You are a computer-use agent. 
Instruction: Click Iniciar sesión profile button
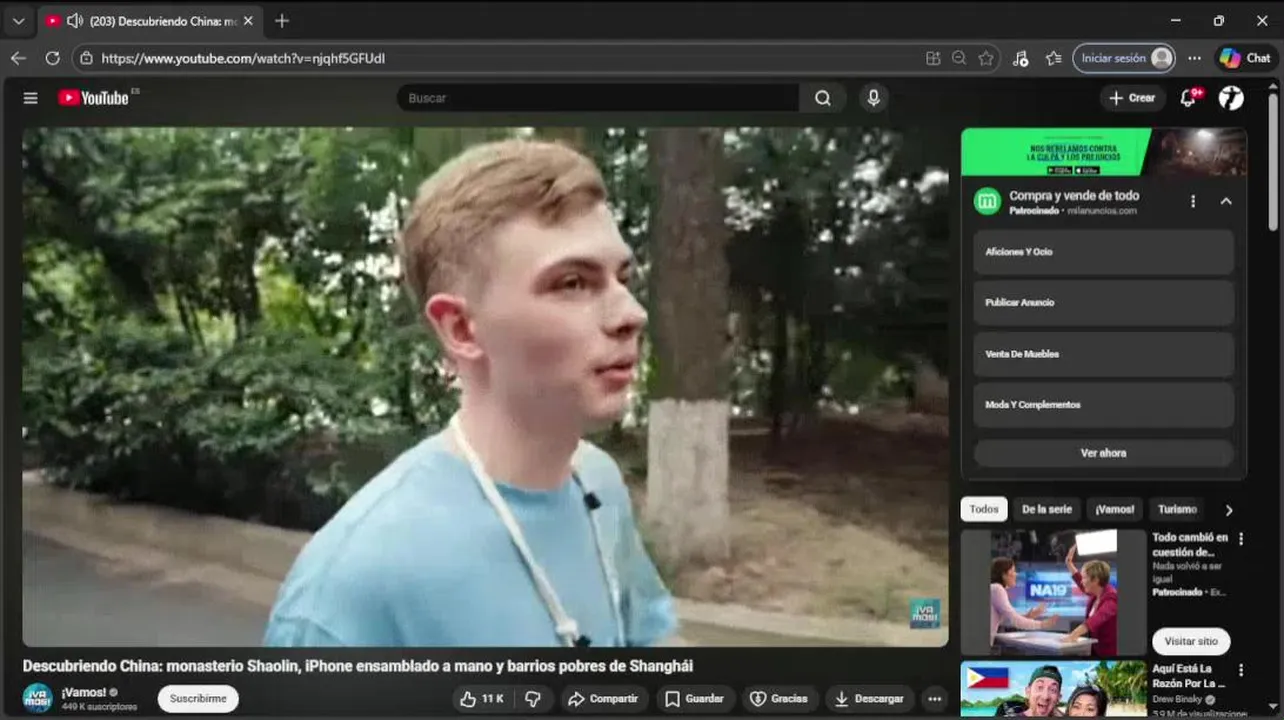click(x=1124, y=58)
